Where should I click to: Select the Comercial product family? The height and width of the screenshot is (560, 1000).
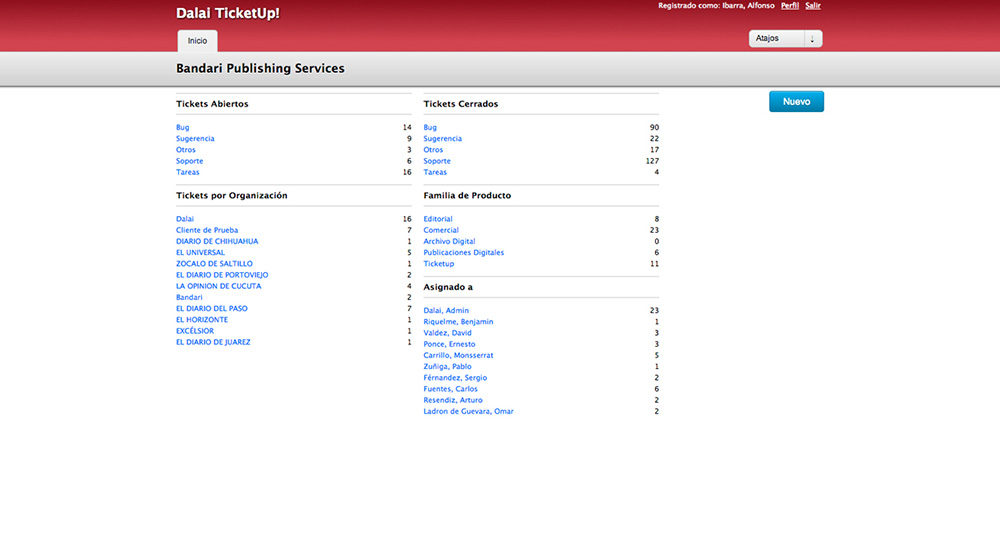pyautogui.click(x=441, y=230)
